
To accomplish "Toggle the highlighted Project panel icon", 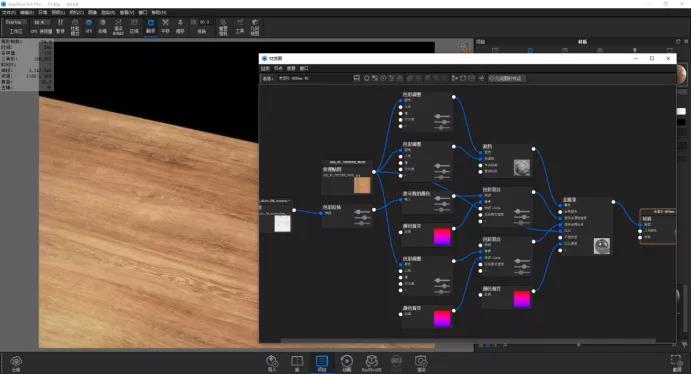I will coord(322,363).
